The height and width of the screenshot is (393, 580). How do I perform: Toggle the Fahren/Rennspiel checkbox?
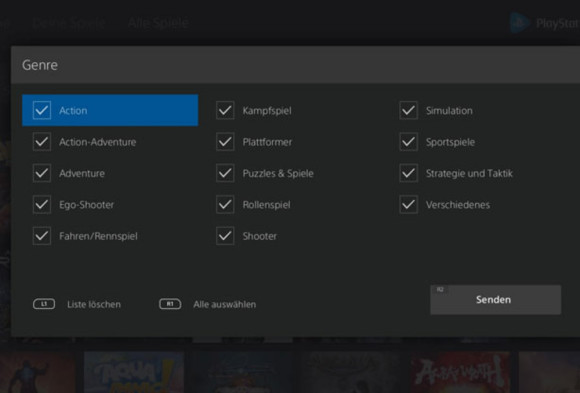(42, 236)
